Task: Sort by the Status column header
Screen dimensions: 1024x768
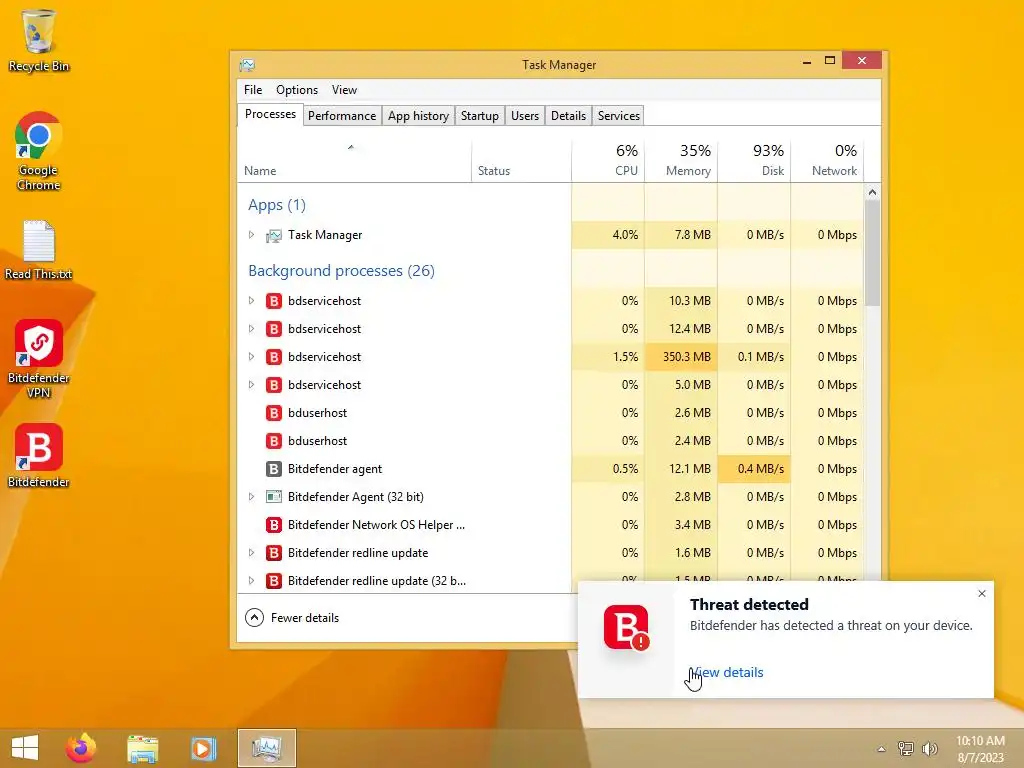Action: click(521, 161)
